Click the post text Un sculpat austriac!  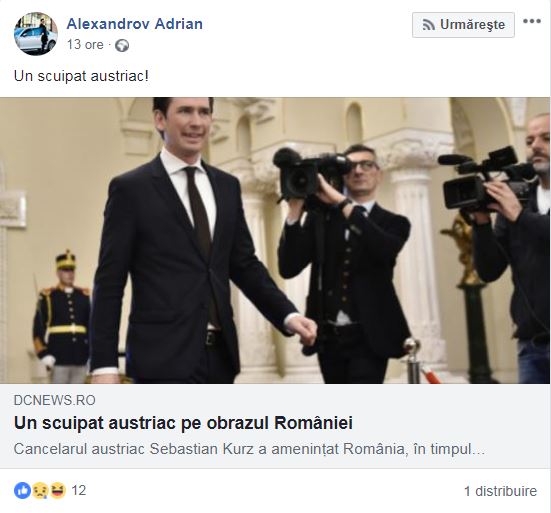(x=81, y=76)
